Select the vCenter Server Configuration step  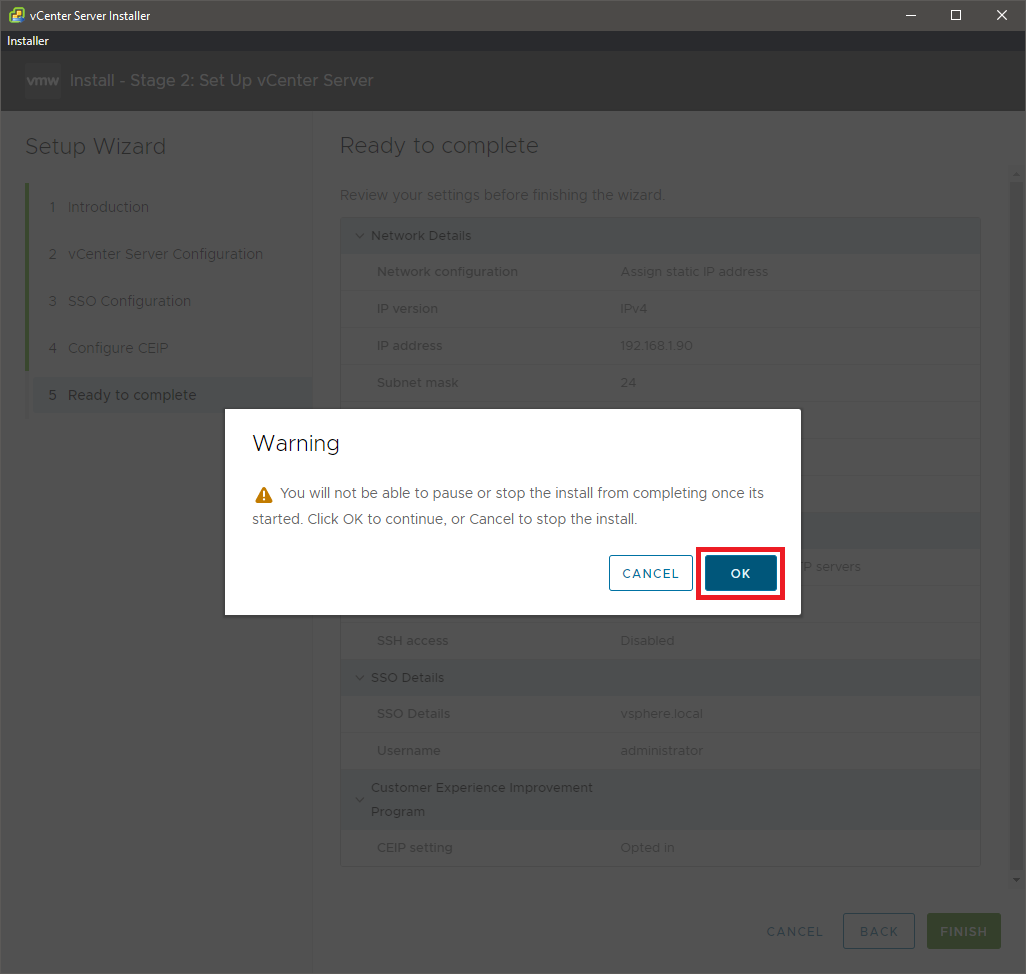tap(165, 254)
